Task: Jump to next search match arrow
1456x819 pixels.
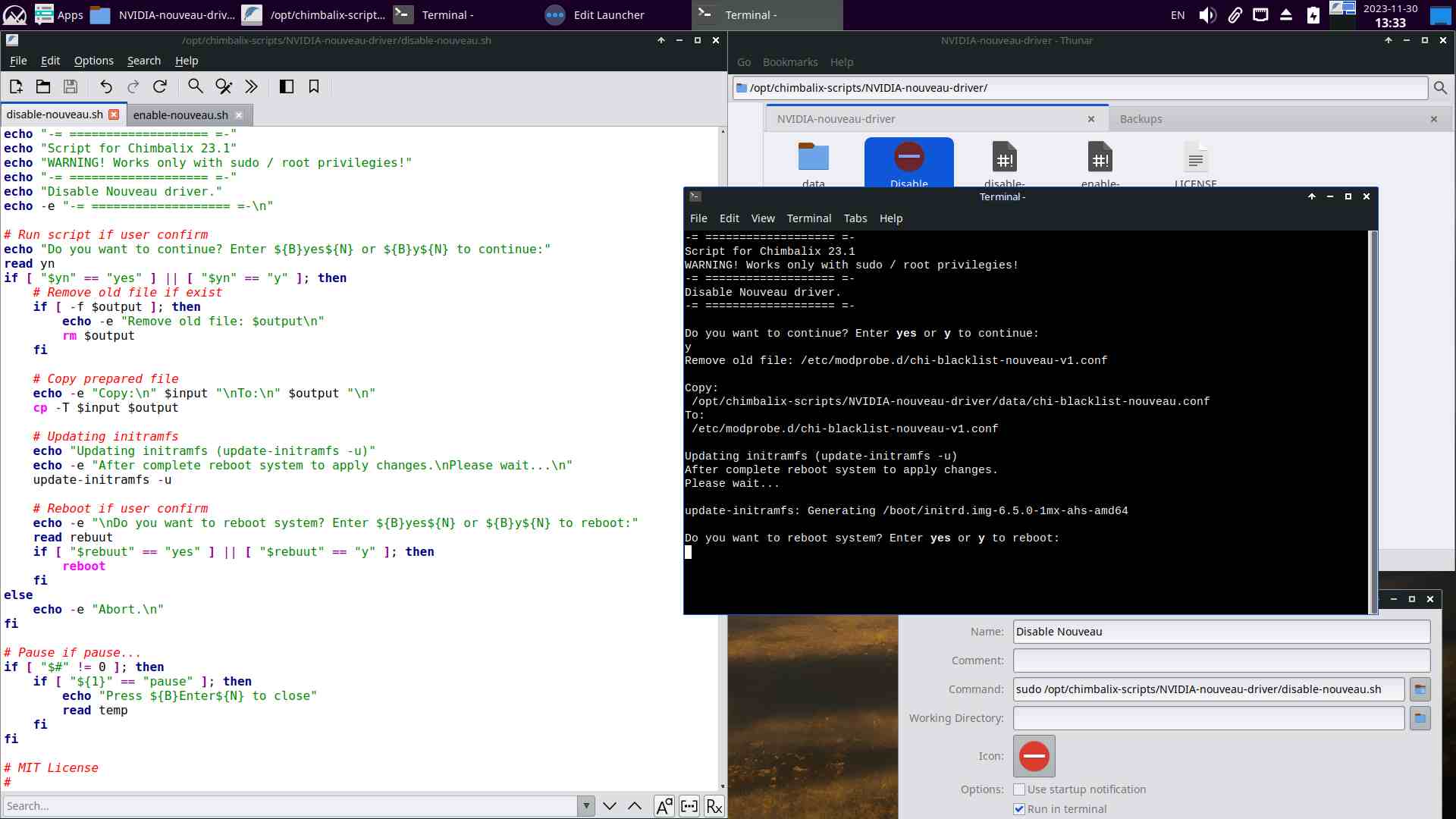Action: pos(610,806)
